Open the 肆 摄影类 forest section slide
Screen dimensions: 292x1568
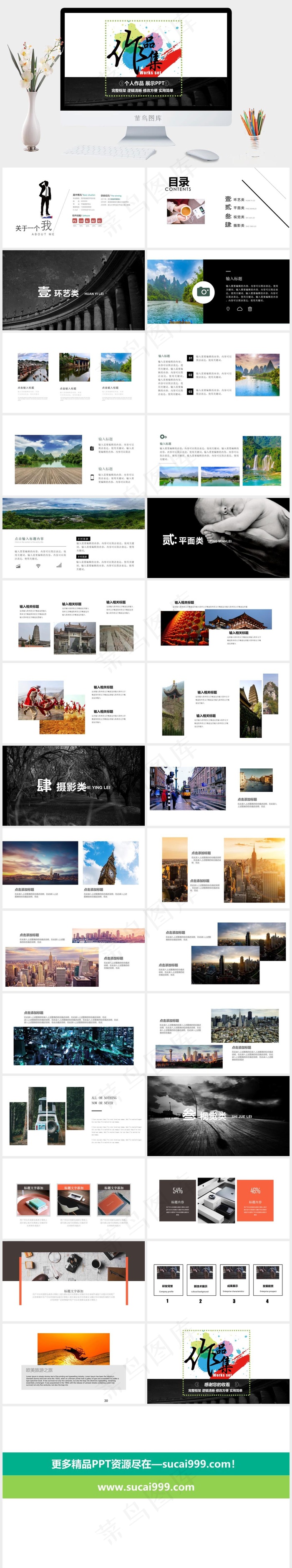[73, 786]
